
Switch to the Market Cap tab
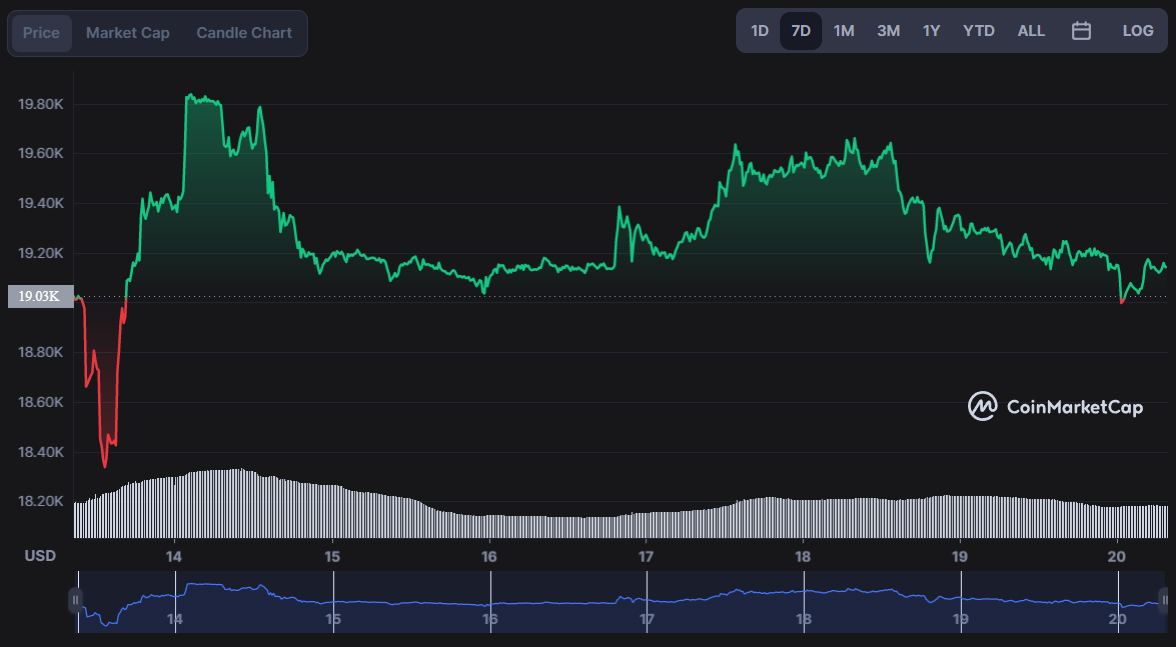tap(128, 33)
